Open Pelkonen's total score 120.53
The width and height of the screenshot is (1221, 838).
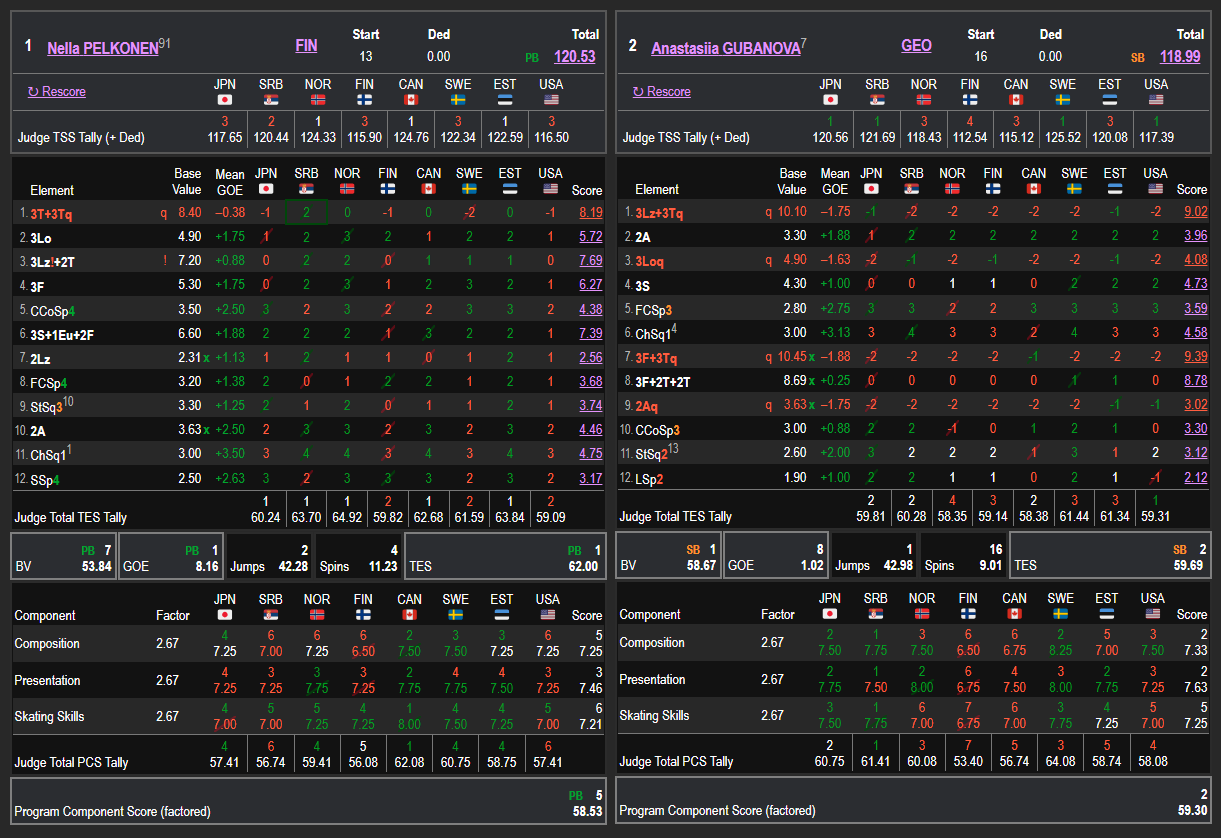[x=574, y=57]
